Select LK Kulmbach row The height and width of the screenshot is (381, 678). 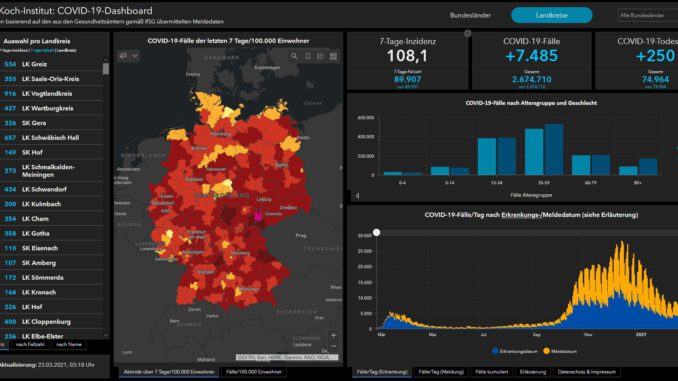click(51, 204)
